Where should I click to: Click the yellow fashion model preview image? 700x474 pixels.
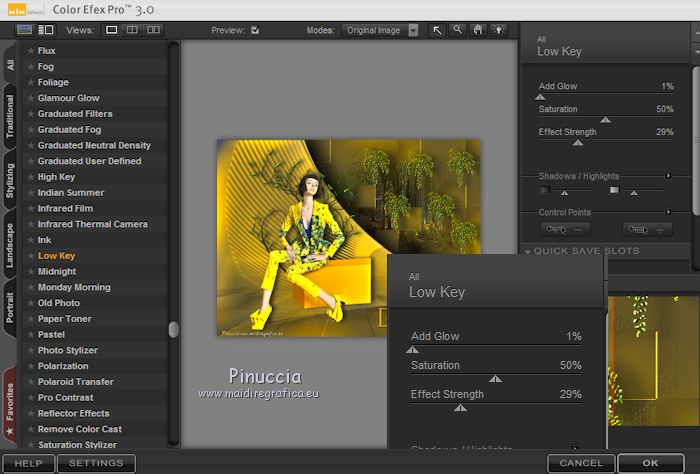(348, 238)
